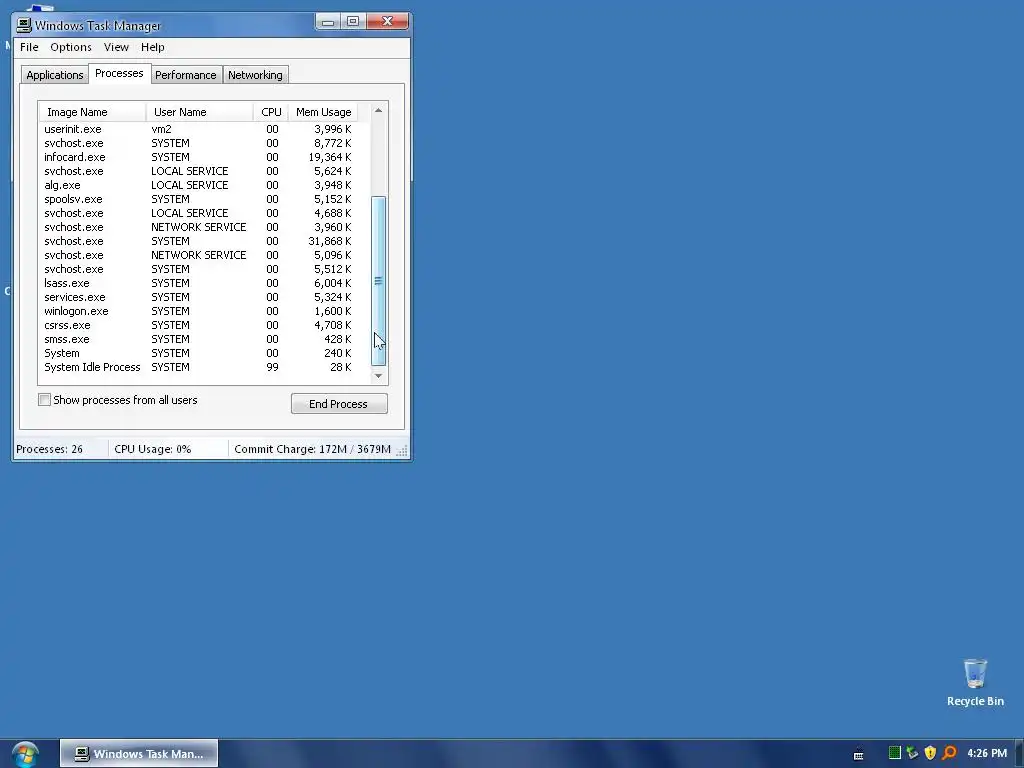1024x768 pixels.
Task: Minimize the Task Manager window
Action: click(328, 22)
